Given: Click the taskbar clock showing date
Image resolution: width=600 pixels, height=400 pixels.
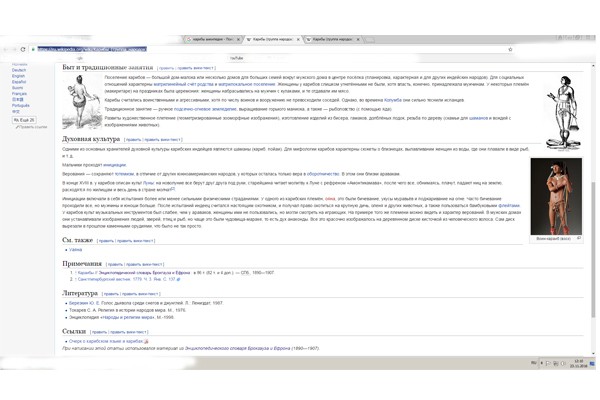Looking at the screenshot, I should (579, 364).
